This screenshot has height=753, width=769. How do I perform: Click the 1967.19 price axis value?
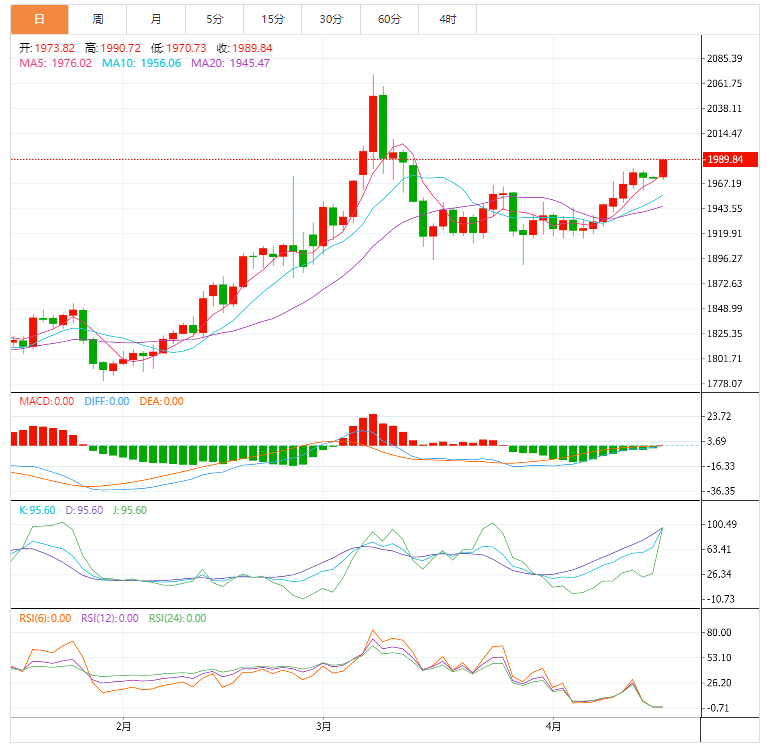(x=724, y=183)
